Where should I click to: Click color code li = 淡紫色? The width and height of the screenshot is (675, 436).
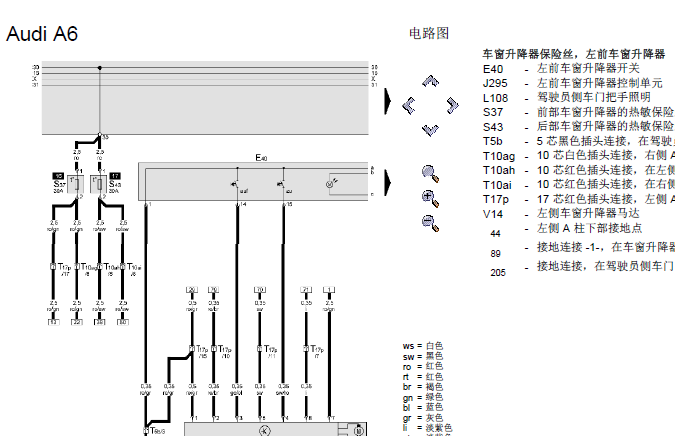(x=427, y=428)
